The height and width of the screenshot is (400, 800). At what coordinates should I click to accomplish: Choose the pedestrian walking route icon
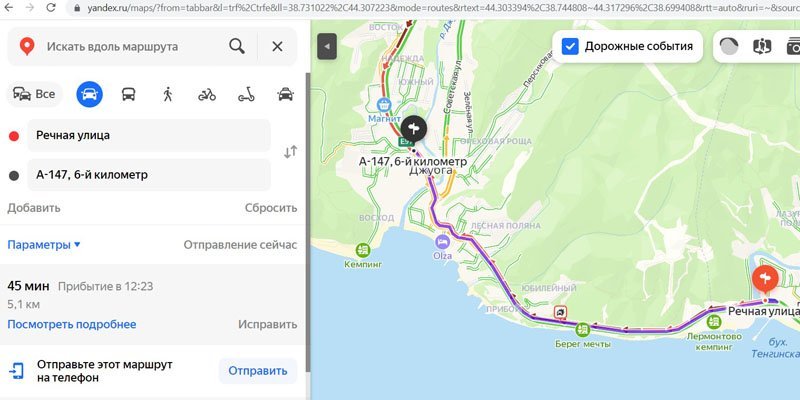point(168,94)
